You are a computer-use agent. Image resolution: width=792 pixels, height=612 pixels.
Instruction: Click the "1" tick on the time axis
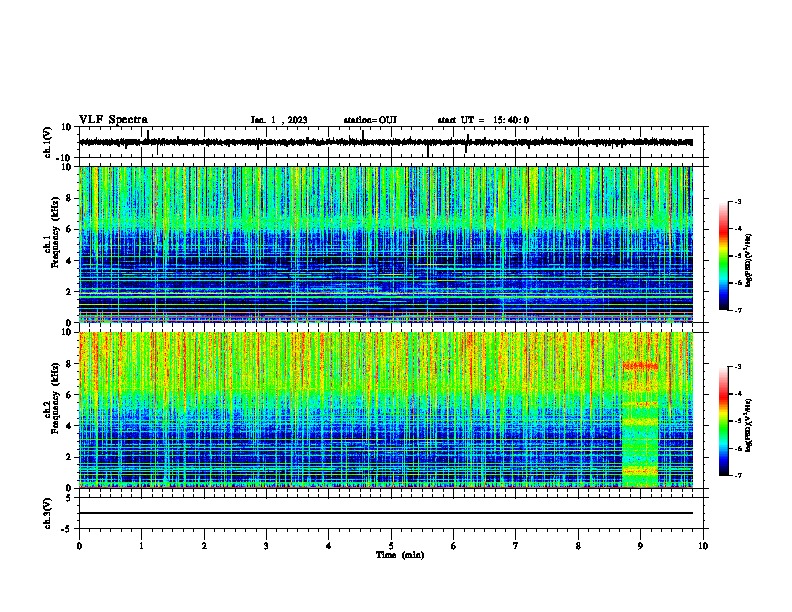click(141, 546)
